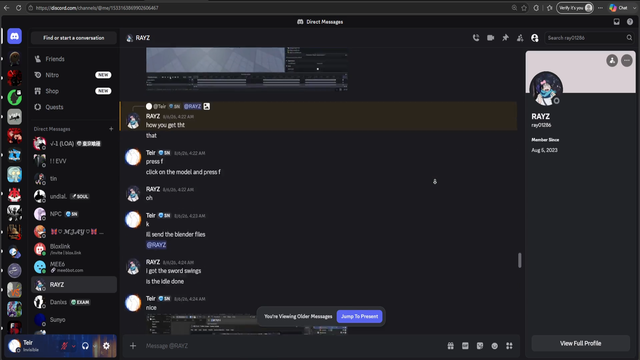Open the GIF picker
640x360 pixels.
click(x=465, y=346)
